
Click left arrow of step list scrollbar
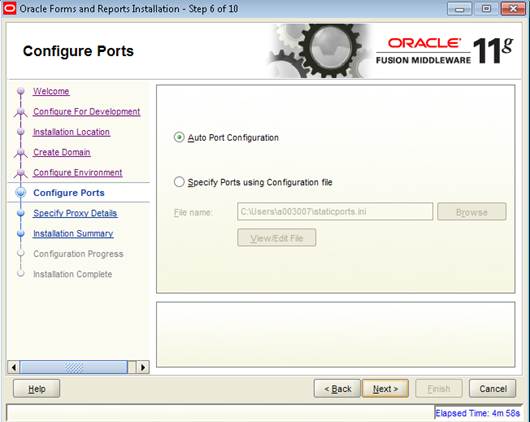pos(14,367)
